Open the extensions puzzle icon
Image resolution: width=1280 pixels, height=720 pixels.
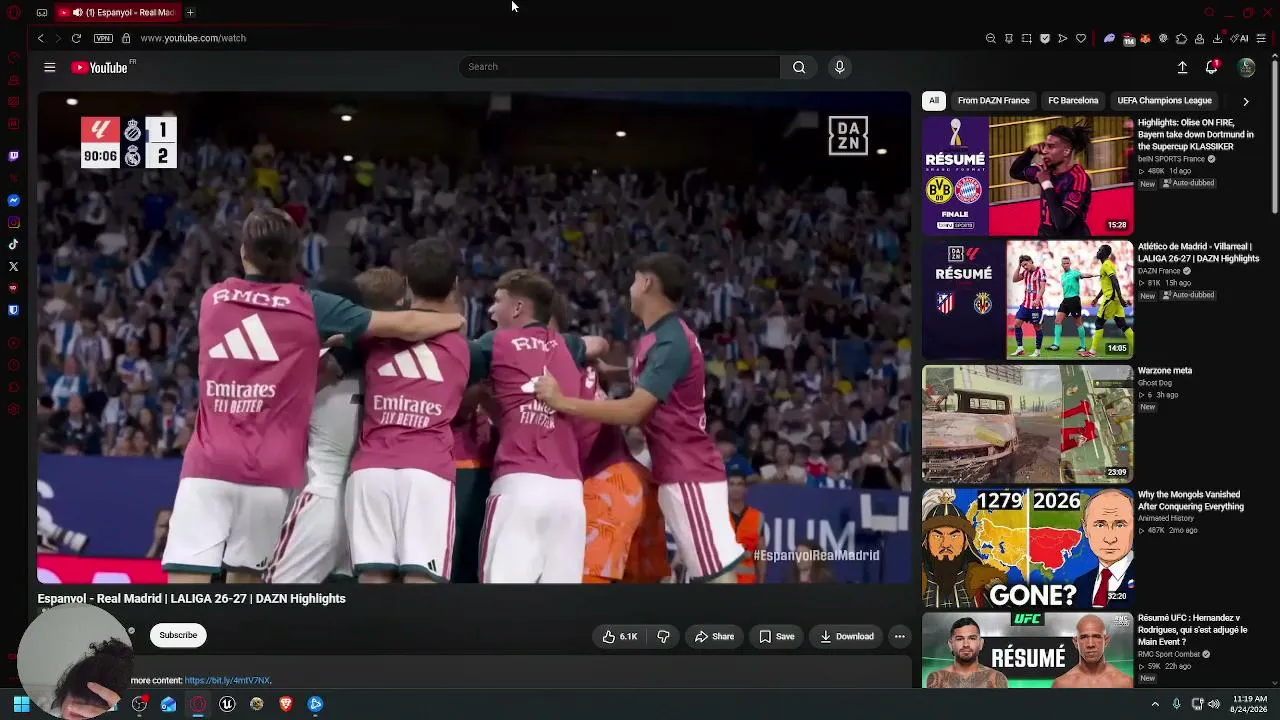[x=1181, y=38]
